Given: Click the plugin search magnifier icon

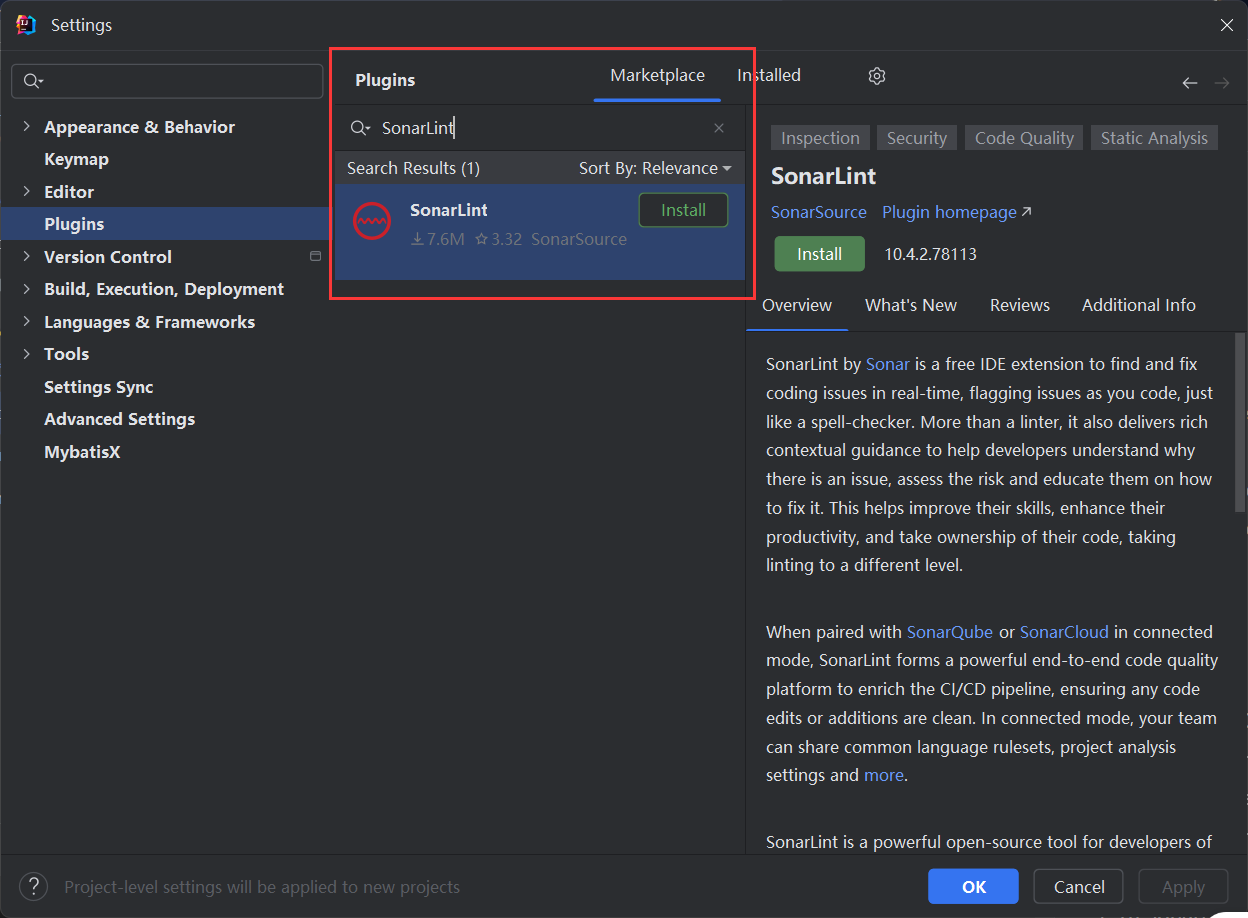Looking at the screenshot, I should point(360,128).
